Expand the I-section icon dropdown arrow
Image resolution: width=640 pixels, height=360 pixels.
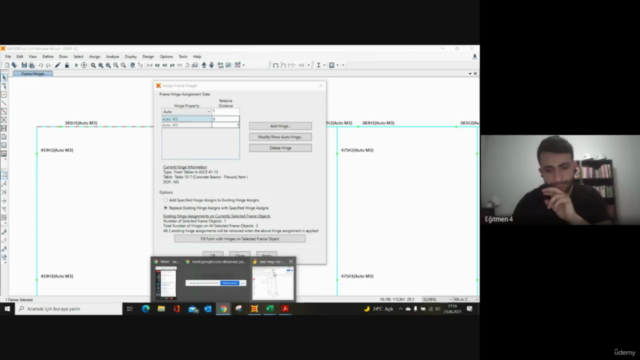324,65
